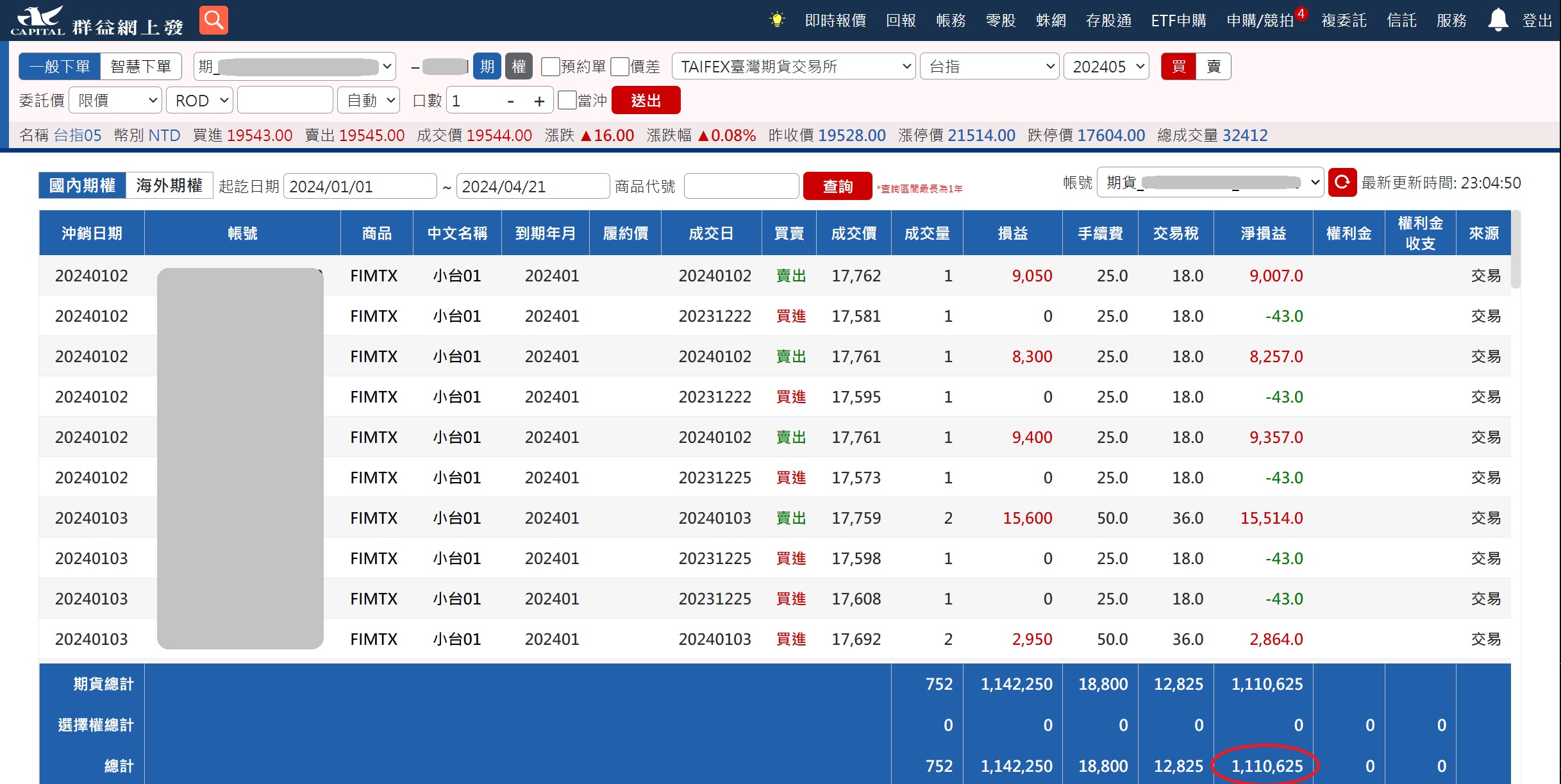Click the start date field 2024/01/01
Viewport: 1561px width, 784px height.
tap(360, 187)
